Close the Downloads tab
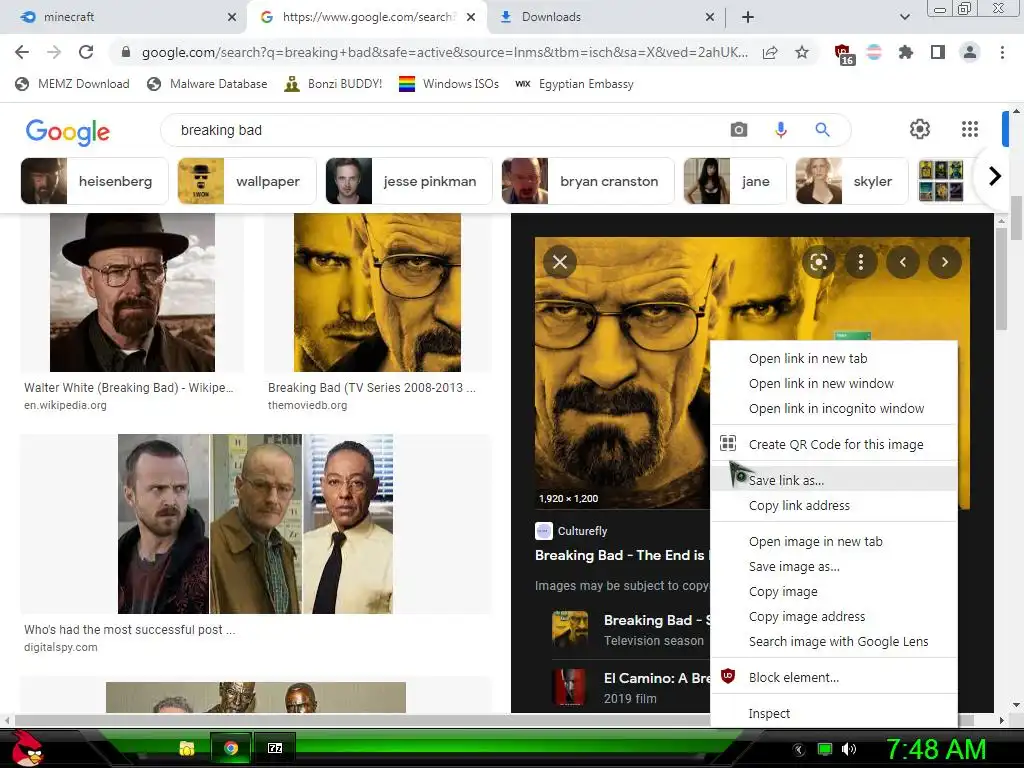 (710, 17)
